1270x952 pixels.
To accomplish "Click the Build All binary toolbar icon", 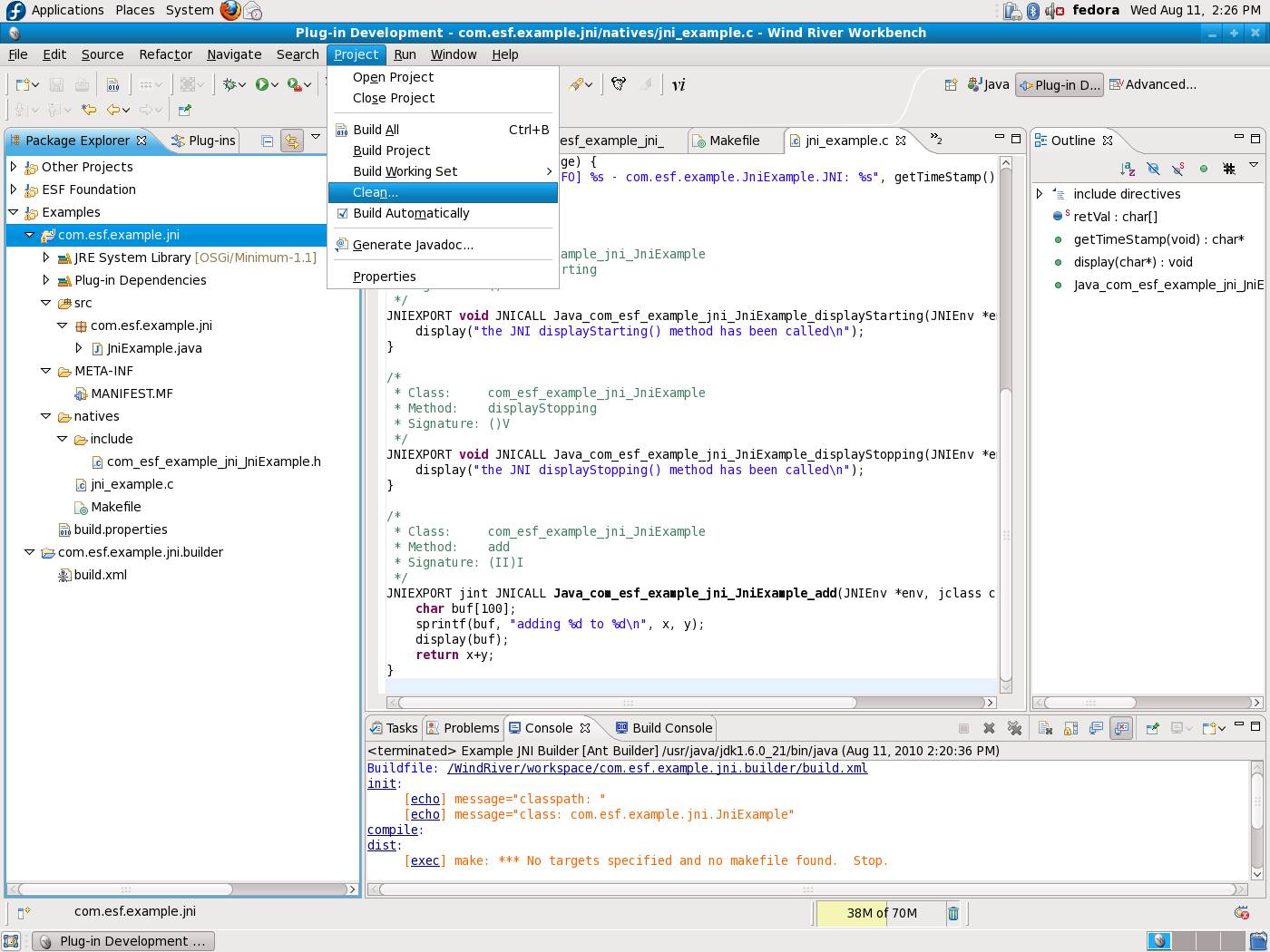I will click(x=112, y=84).
